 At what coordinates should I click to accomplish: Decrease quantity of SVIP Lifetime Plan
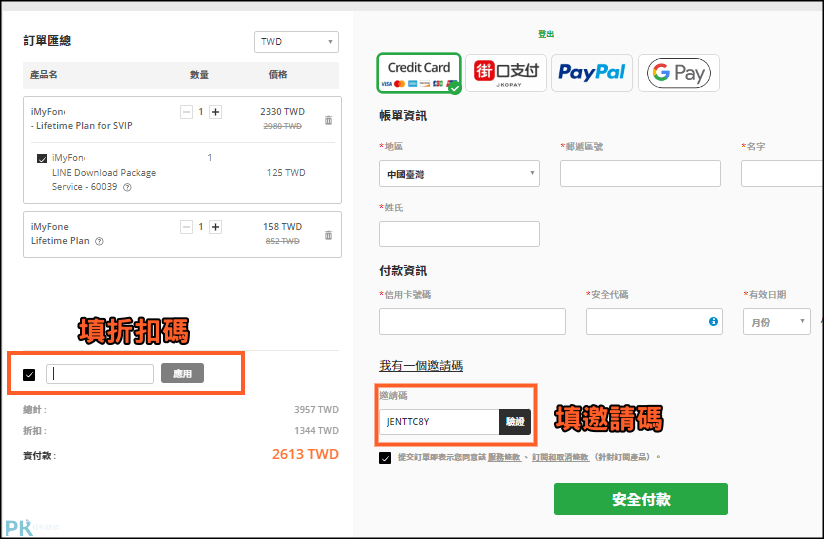click(x=187, y=112)
